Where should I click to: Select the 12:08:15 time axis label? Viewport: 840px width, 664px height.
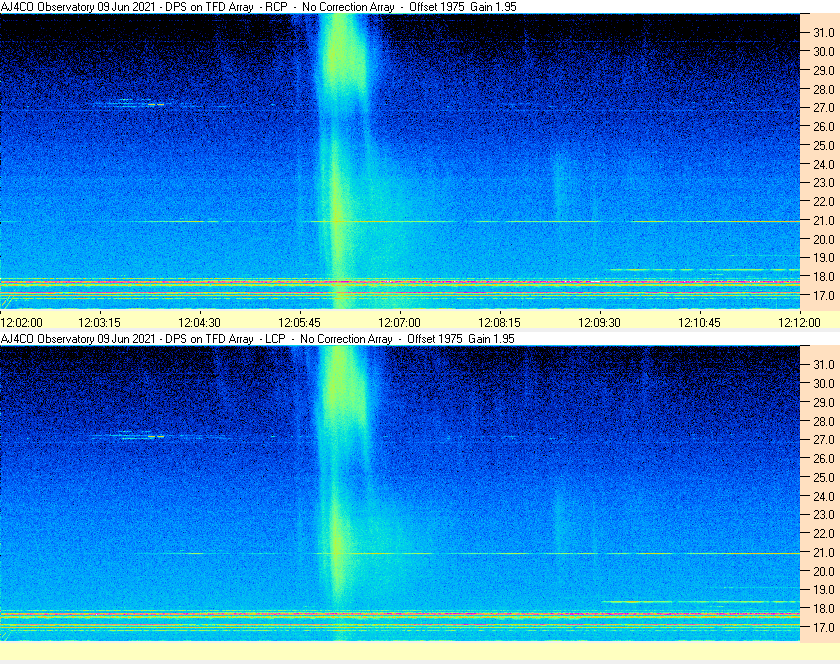click(x=499, y=323)
